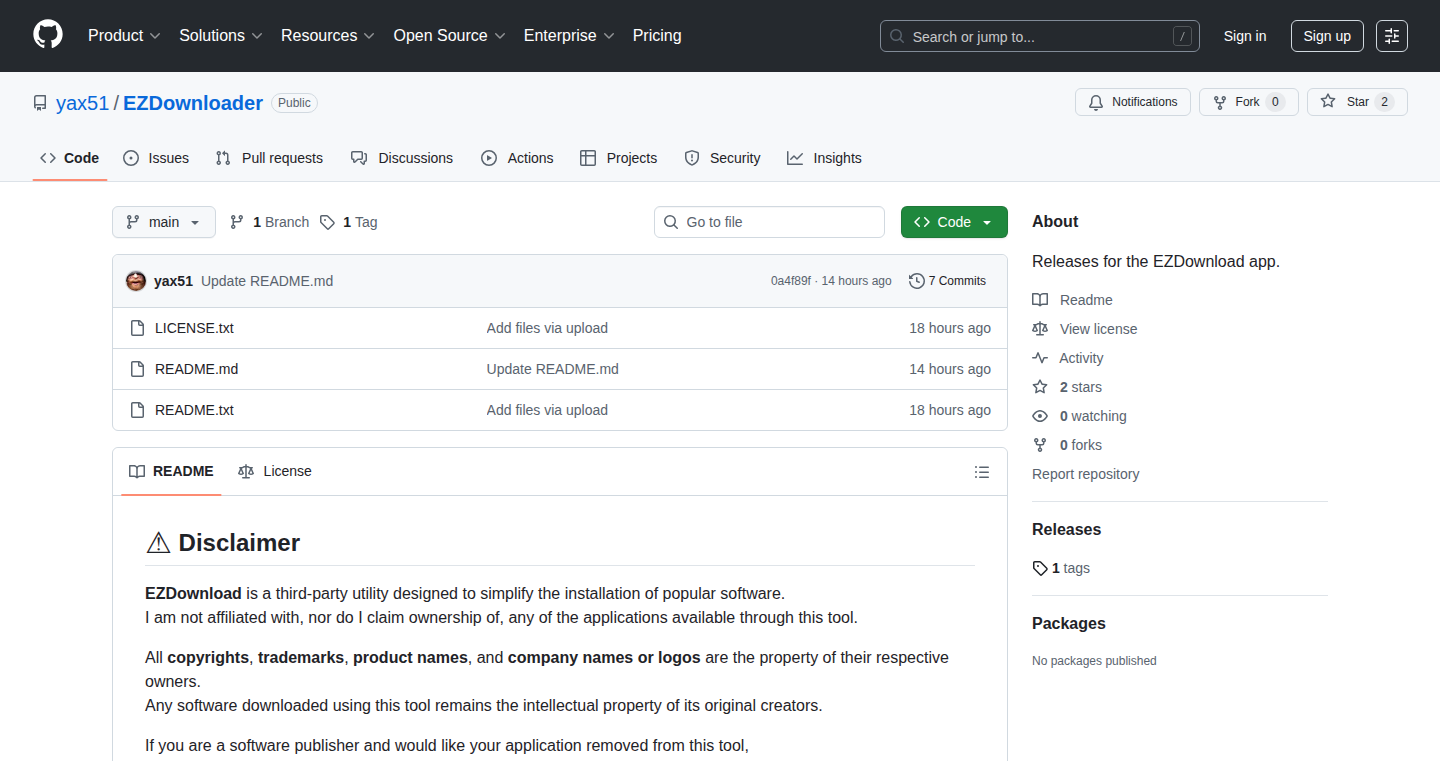Click the Sign in link
The width and height of the screenshot is (1440, 761).
[x=1245, y=36]
